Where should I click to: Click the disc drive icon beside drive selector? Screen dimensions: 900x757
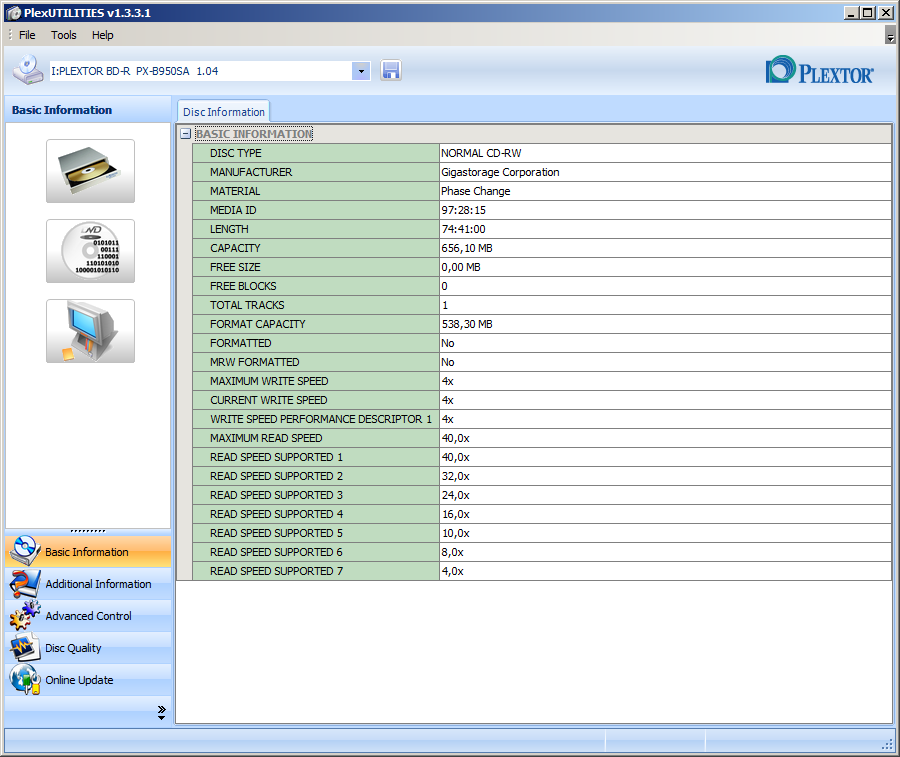coord(28,70)
